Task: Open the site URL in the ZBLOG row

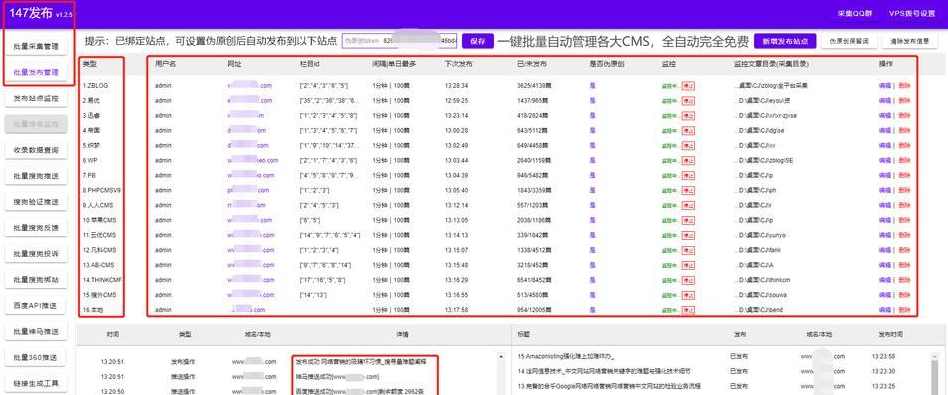Action: pyautogui.click(x=250, y=86)
